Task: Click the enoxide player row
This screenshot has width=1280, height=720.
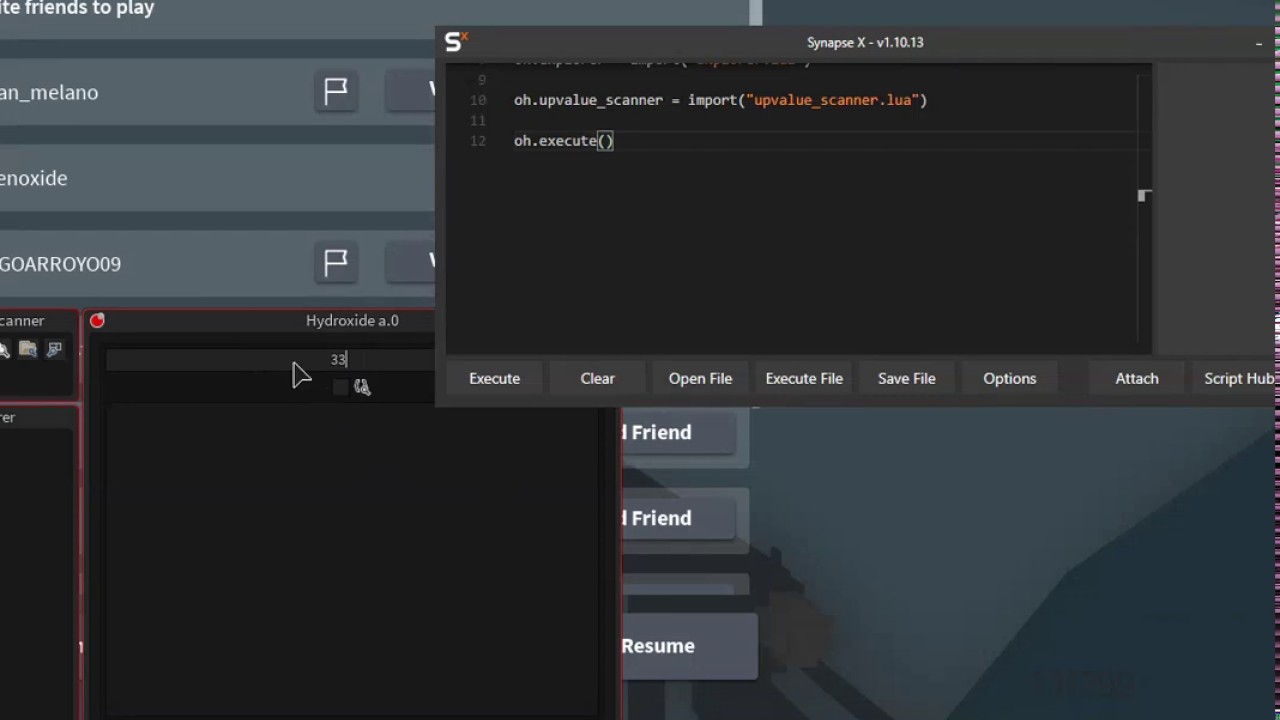Action: click(217, 178)
